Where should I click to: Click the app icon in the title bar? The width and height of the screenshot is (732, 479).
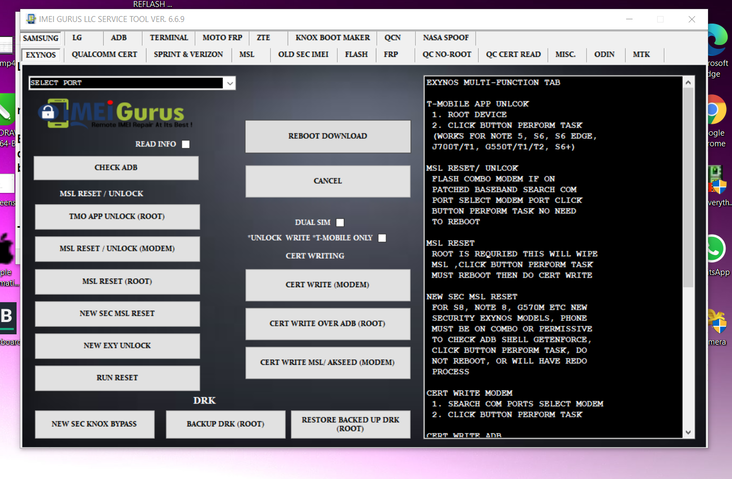pos(31,19)
